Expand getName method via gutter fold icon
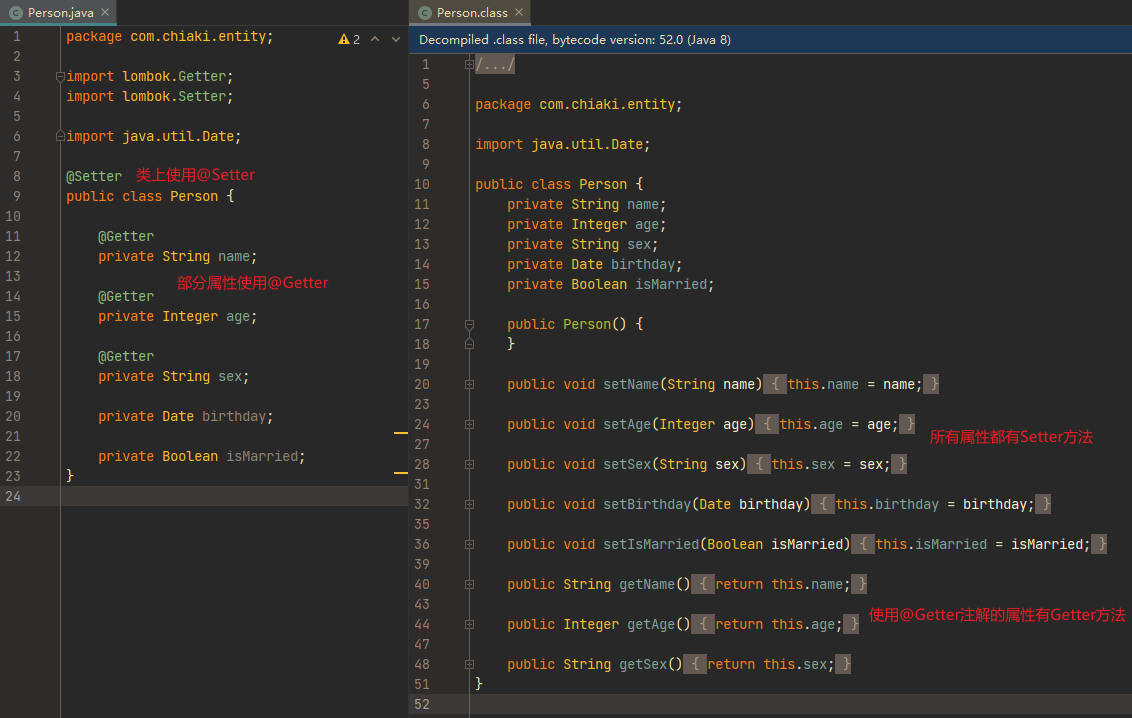 (x=469, y=585)
